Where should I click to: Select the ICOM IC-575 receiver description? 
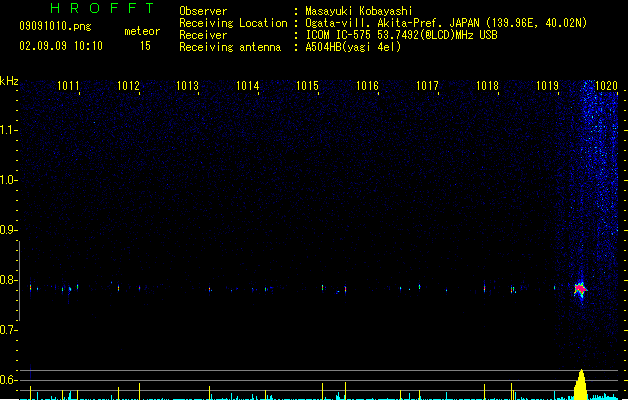click(402, 35)
